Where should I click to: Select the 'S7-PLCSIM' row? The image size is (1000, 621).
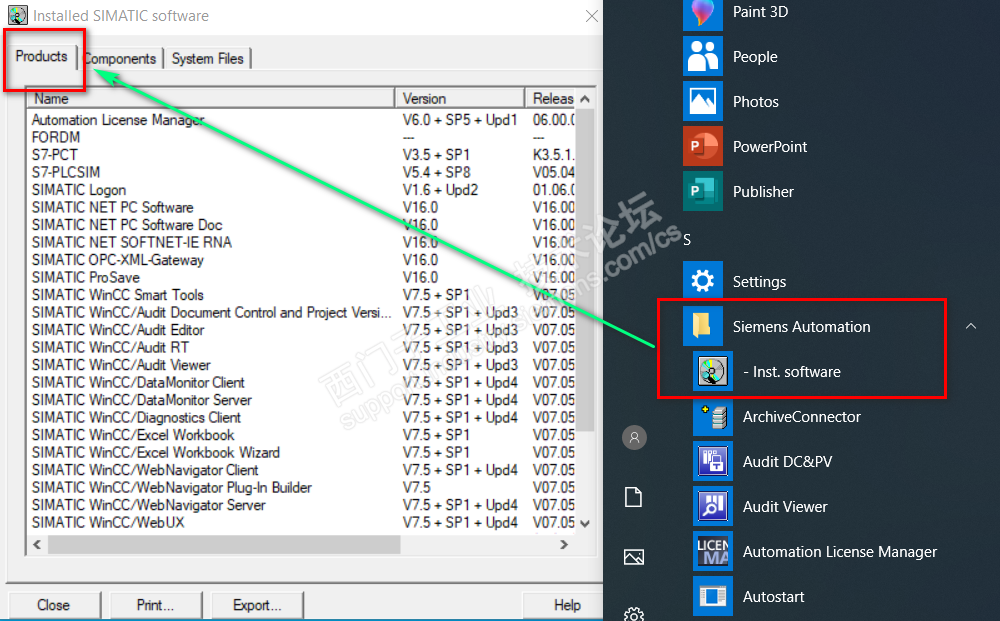point(302,172)
